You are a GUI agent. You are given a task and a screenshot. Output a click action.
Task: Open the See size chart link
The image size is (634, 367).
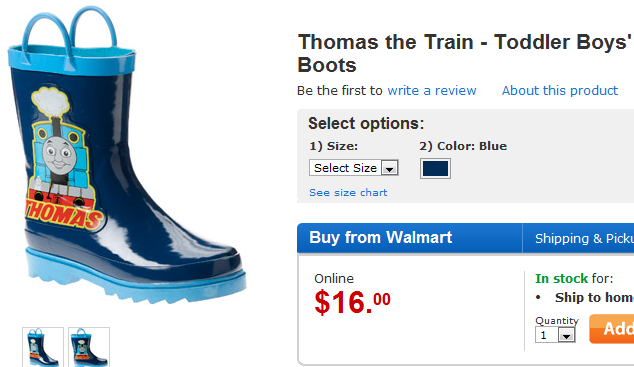[x=348, y=193]
